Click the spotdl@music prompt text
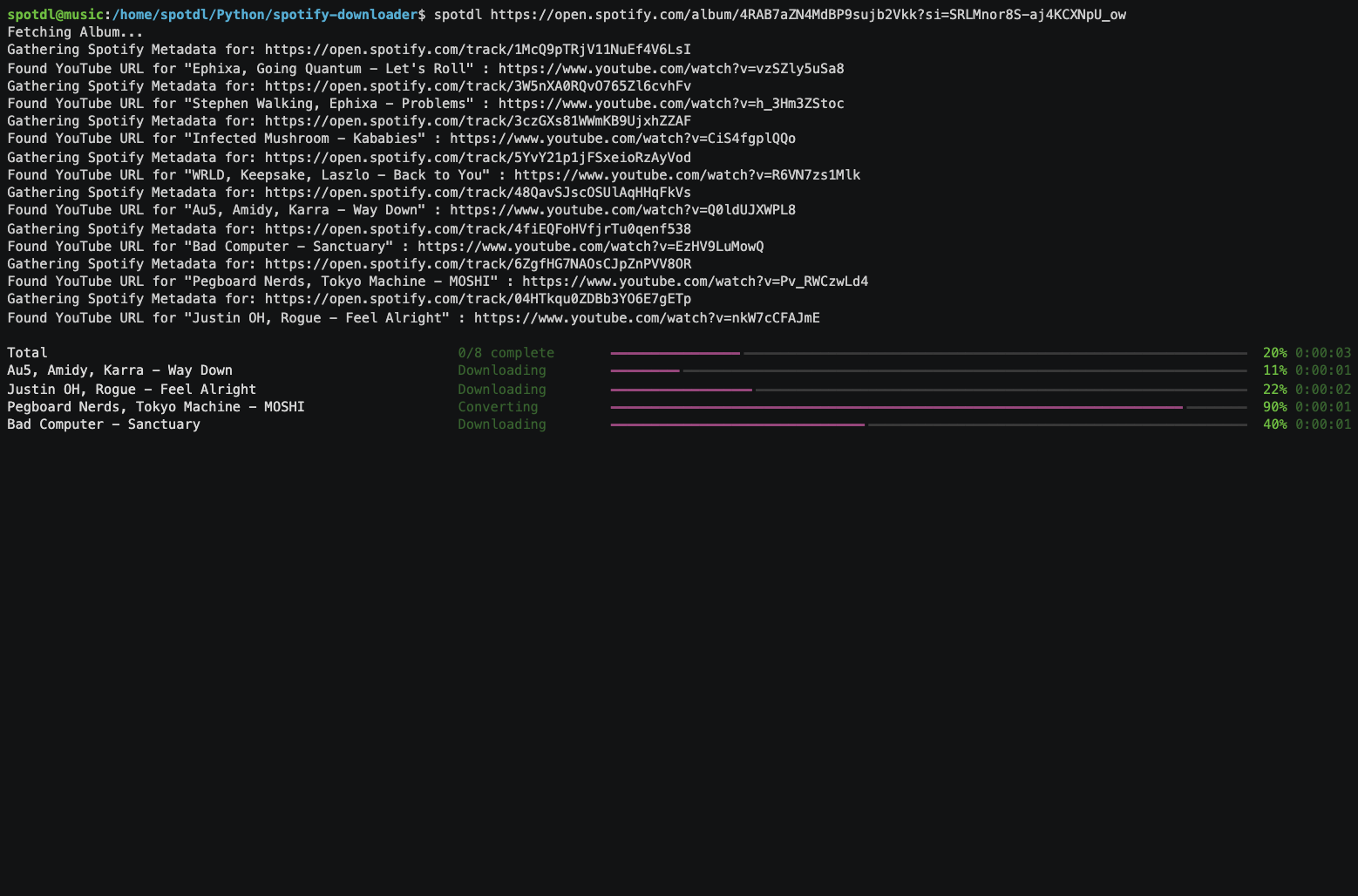Viewport: 1358px width, 896px height. (x=55, y=15)
